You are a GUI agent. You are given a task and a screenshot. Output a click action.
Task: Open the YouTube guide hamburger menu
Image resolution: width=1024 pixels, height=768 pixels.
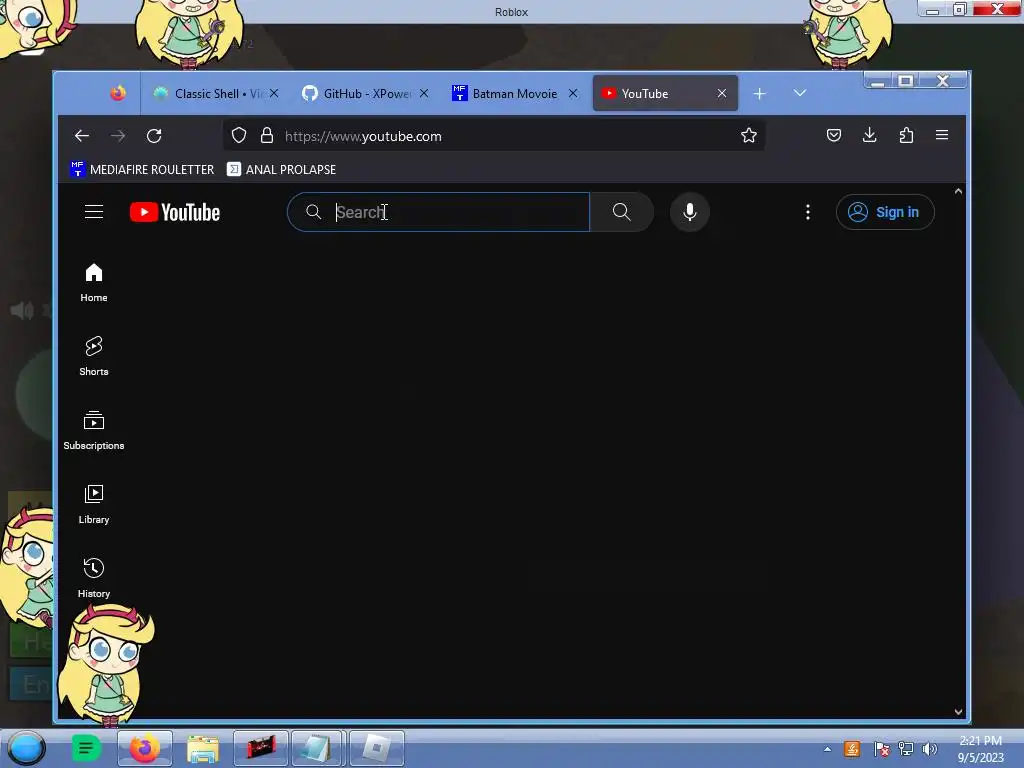(x=94, y=212)
